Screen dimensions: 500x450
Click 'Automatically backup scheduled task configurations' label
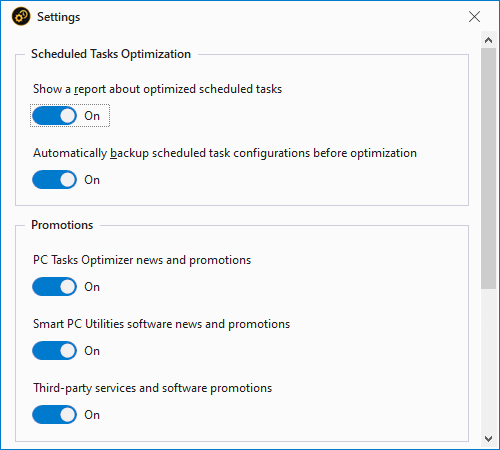point(225,153)
